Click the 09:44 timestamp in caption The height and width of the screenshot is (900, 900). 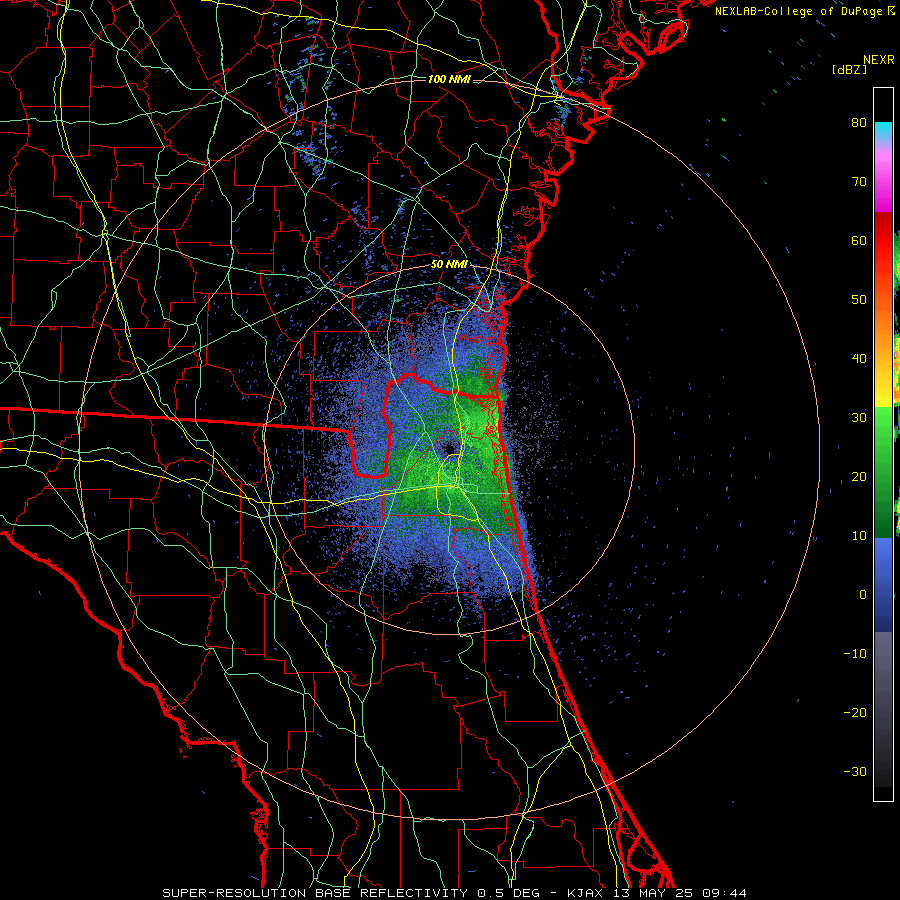(724, 893)
